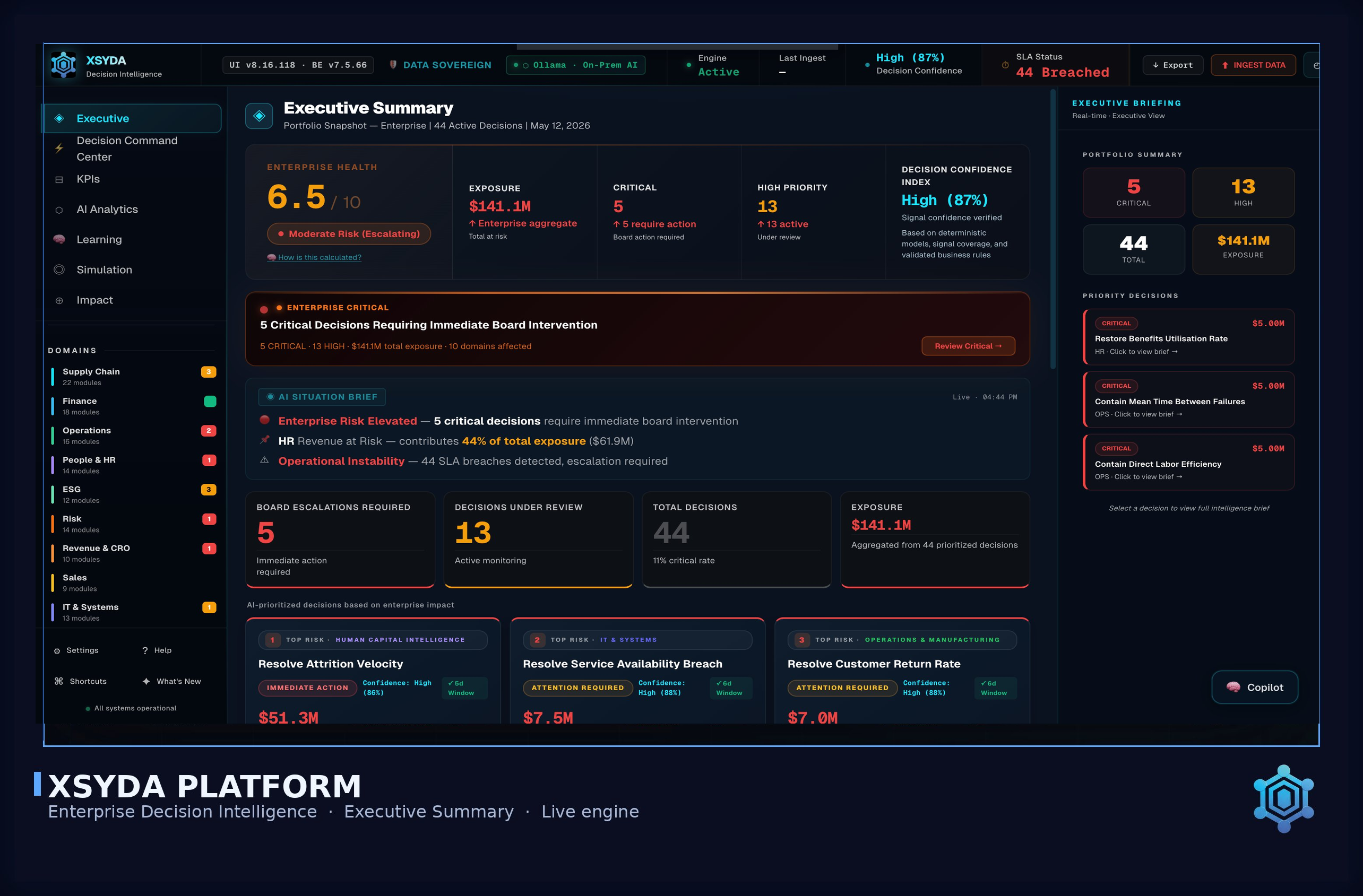
Task: Click the Learning brain icon
Action: click(59, 239)
